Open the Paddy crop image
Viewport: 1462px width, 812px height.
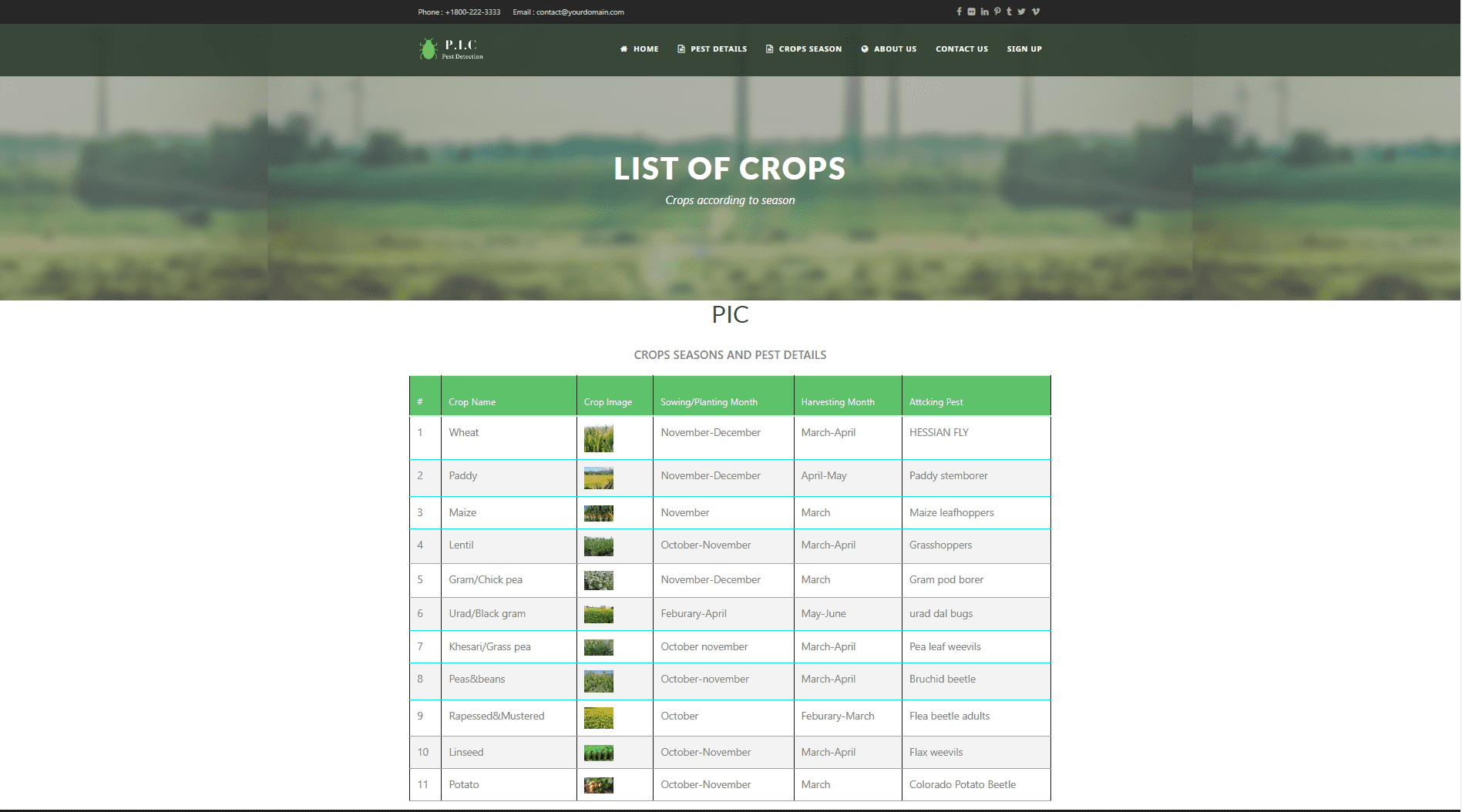pos(598,478)
